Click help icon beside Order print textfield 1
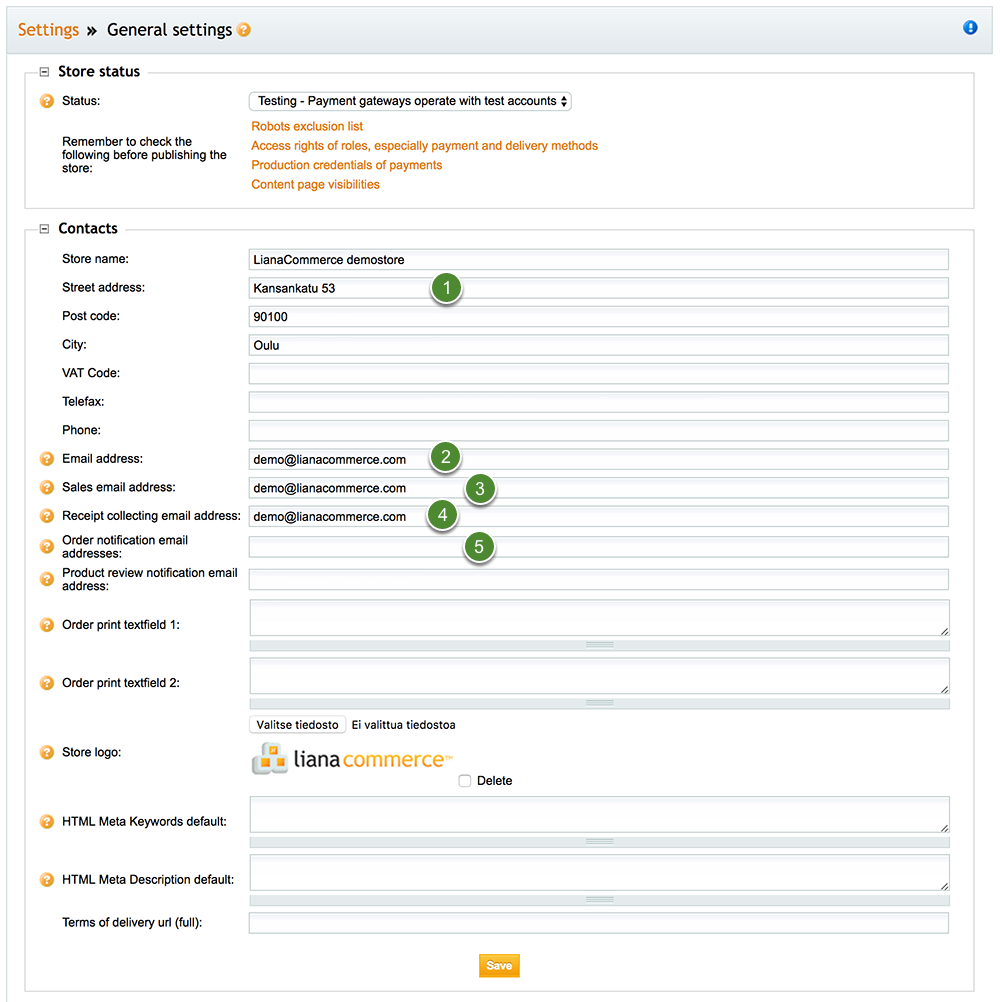This screenshot has width=1000, height=1002. [47, 625]
